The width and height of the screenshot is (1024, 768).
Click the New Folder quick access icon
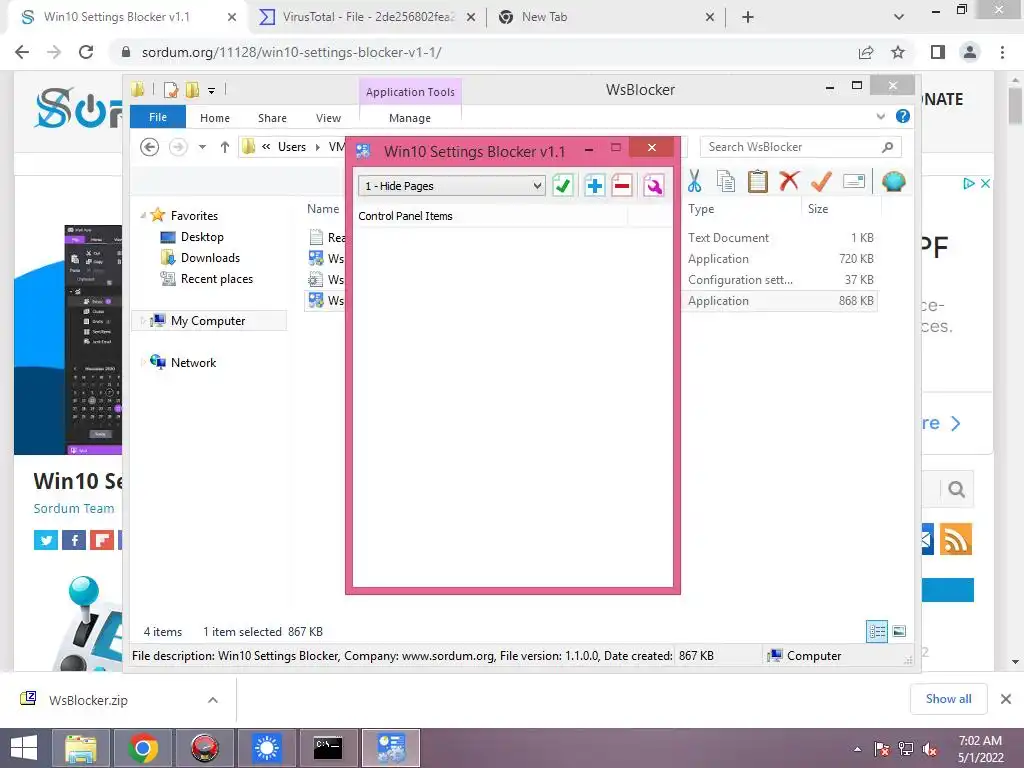(x=192, y=89)
